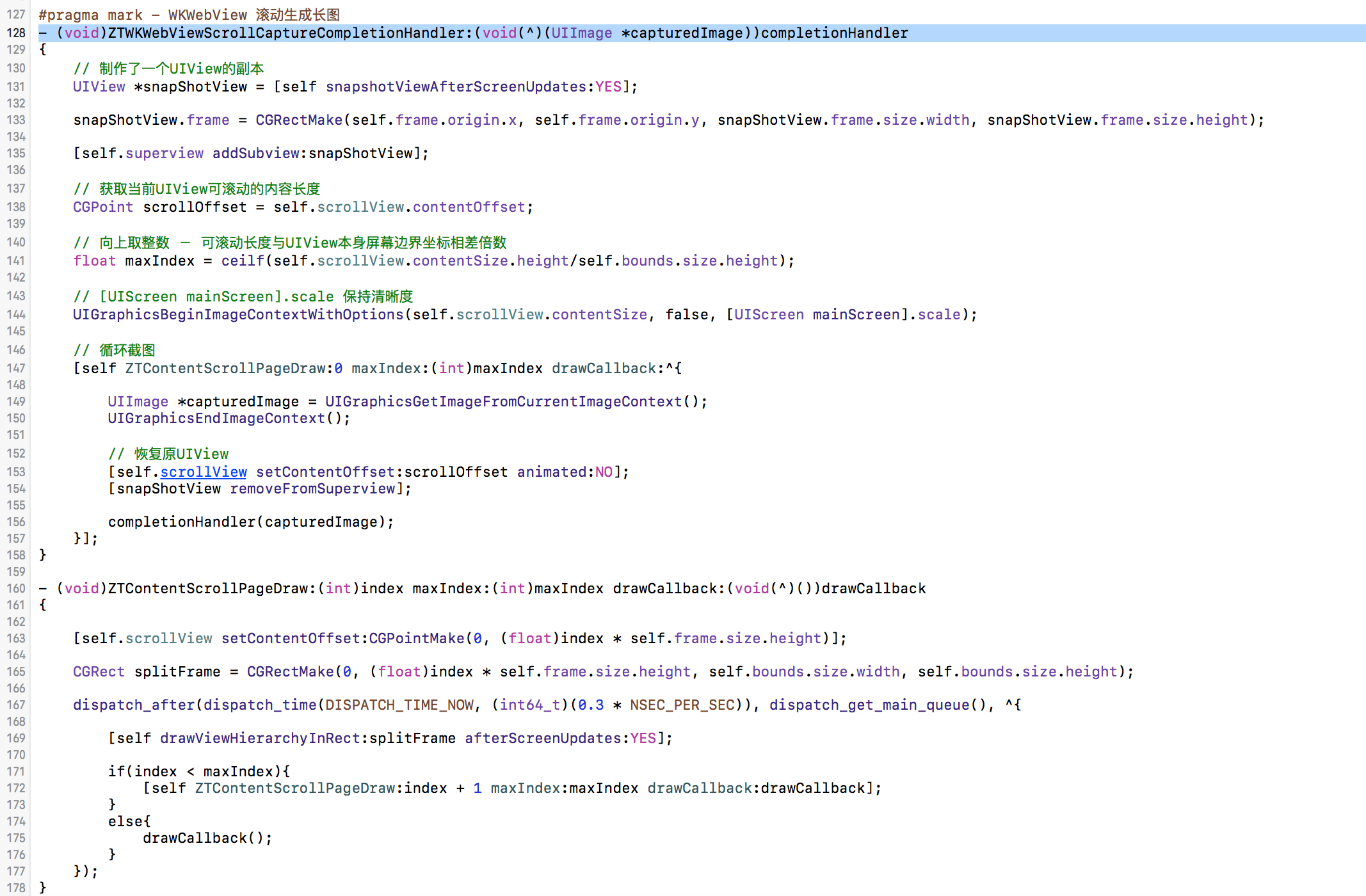Click the animated:NO argument on line 153
Screen dimensions: 1366x896
(x=565, y=472)
